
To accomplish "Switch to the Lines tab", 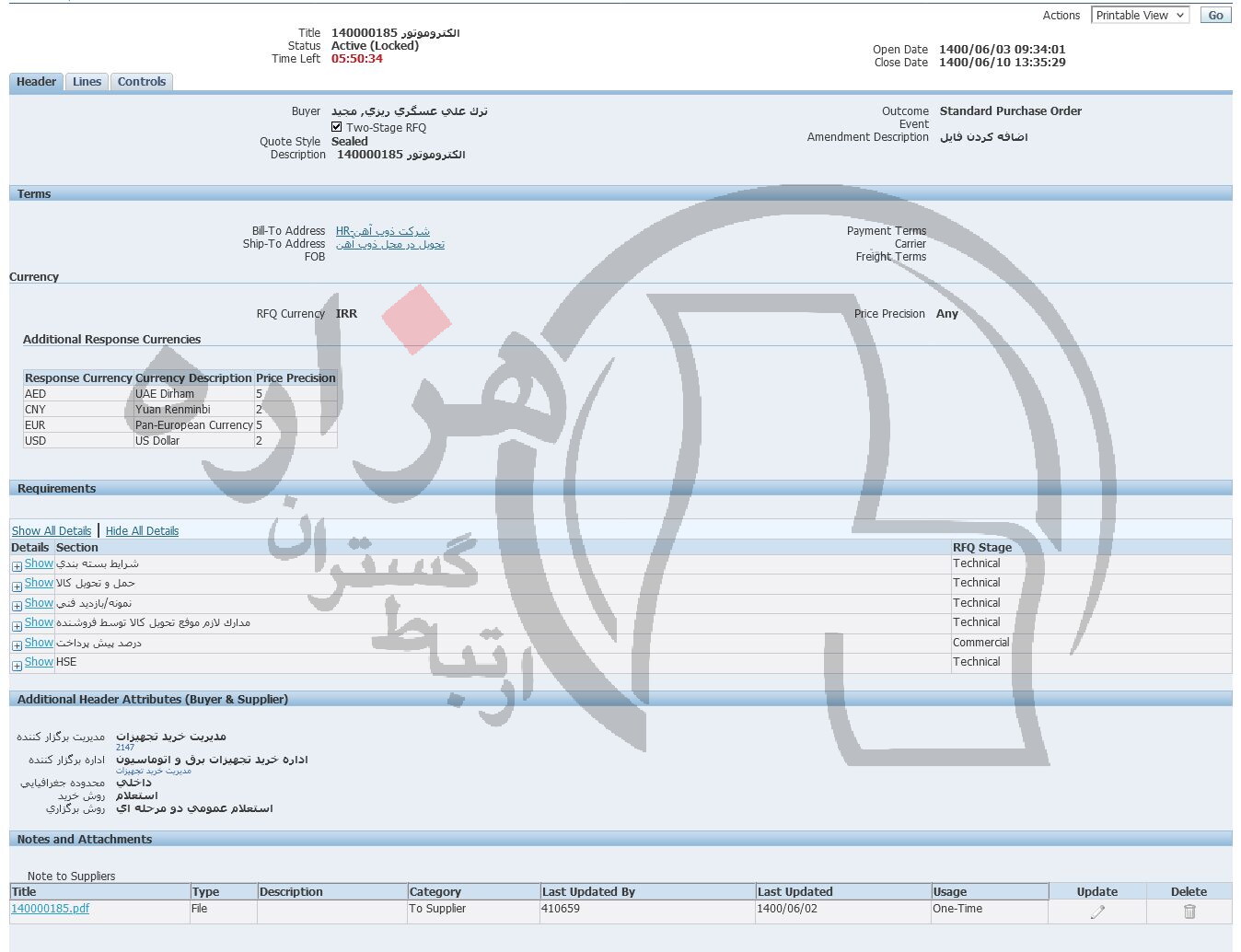I will click(87, 82).
